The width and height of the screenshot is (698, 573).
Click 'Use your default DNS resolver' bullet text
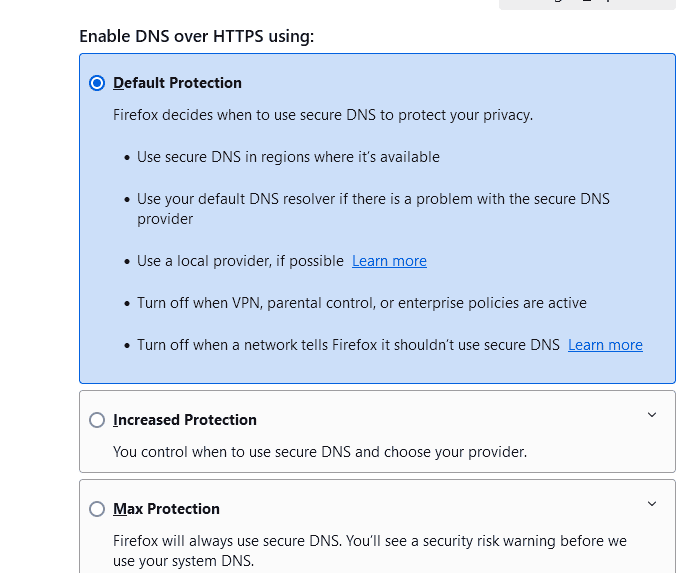tap(373, 199)
